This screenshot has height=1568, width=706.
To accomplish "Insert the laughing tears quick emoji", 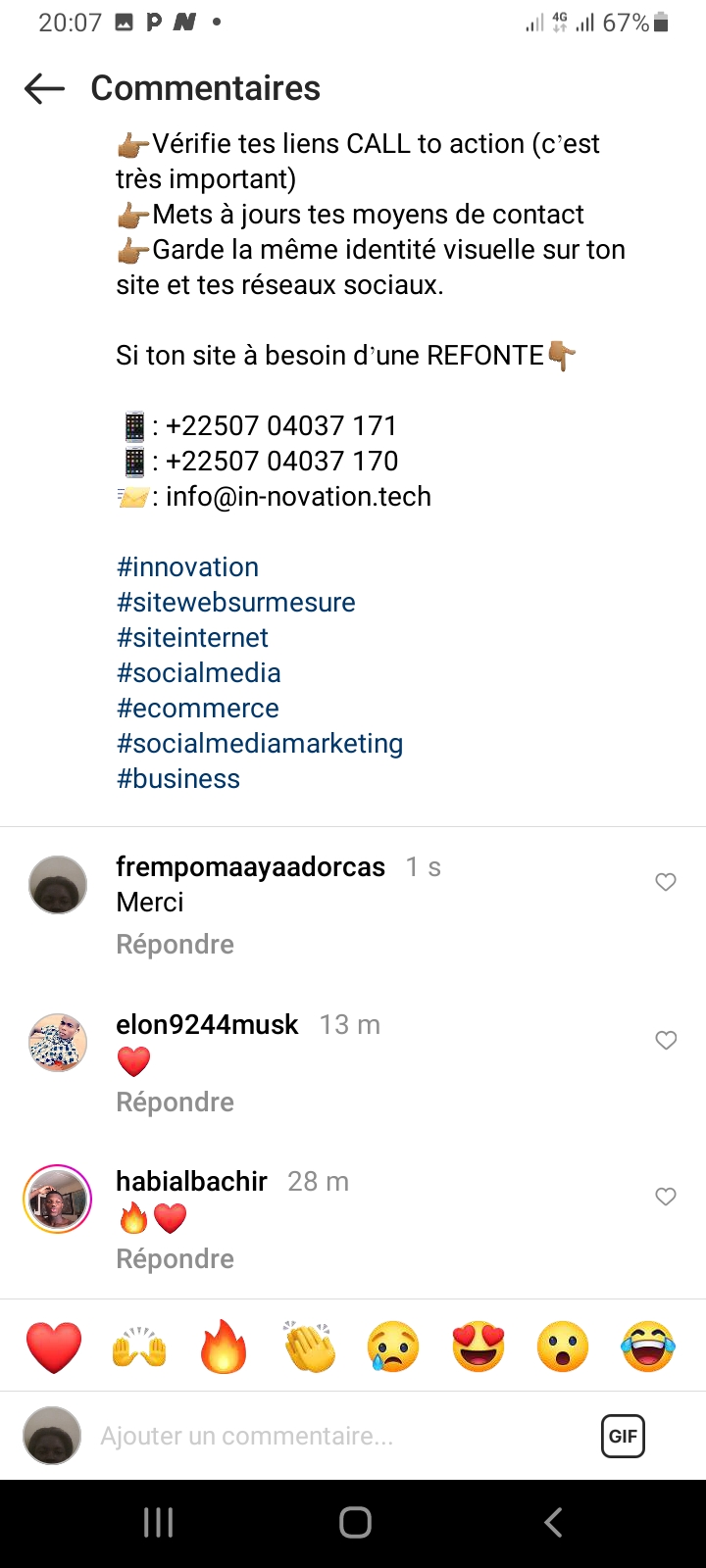I will pyautogui.click(x=648, y=1347).
